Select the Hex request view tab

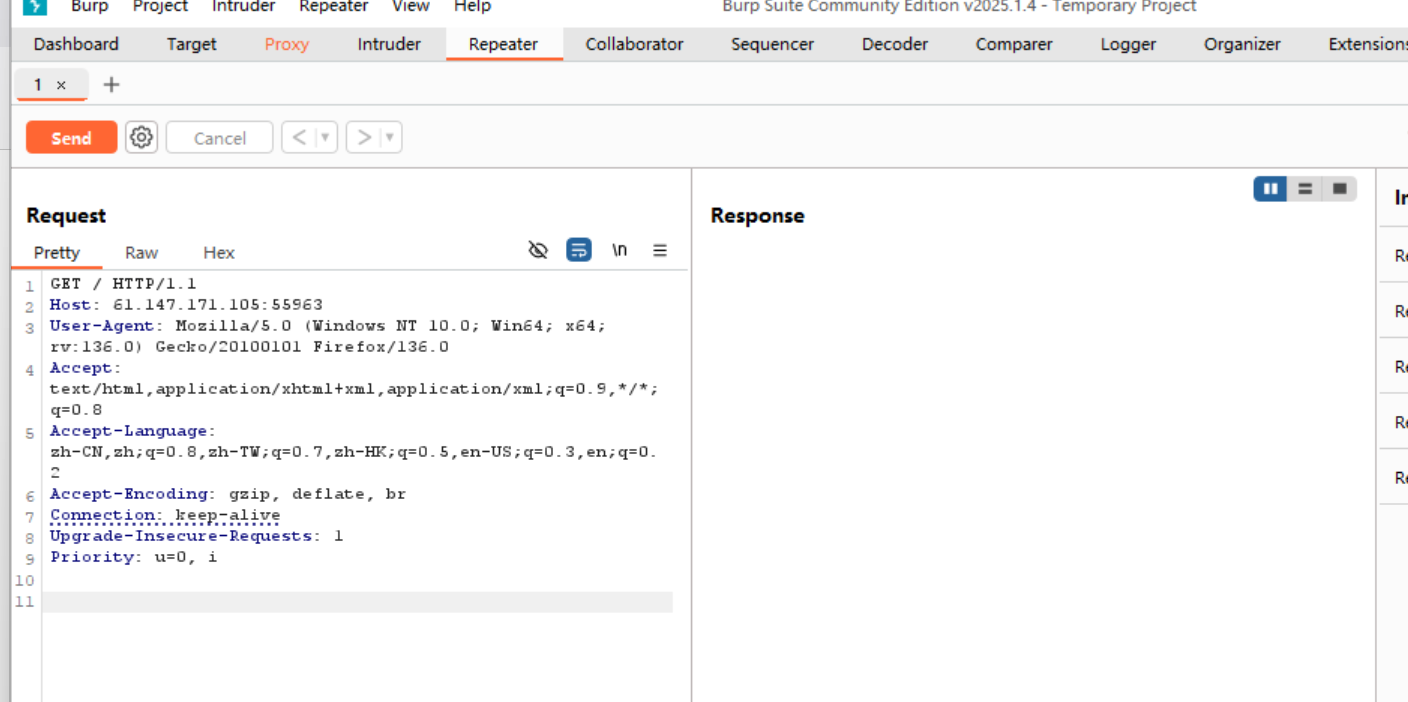(219, 252)
